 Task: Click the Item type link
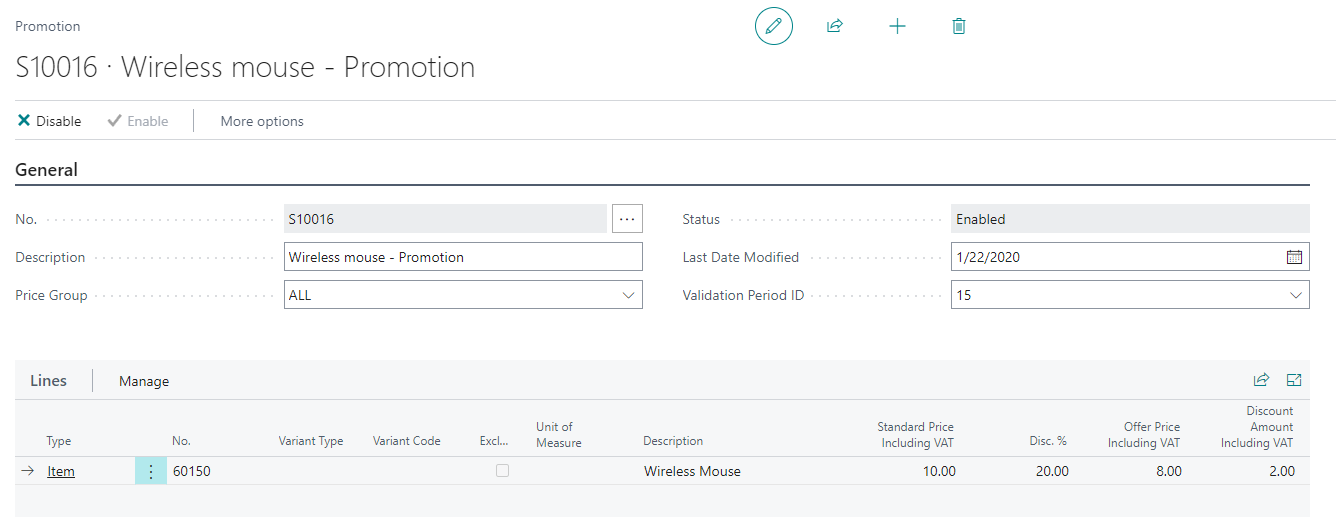[x=61, y=471]
